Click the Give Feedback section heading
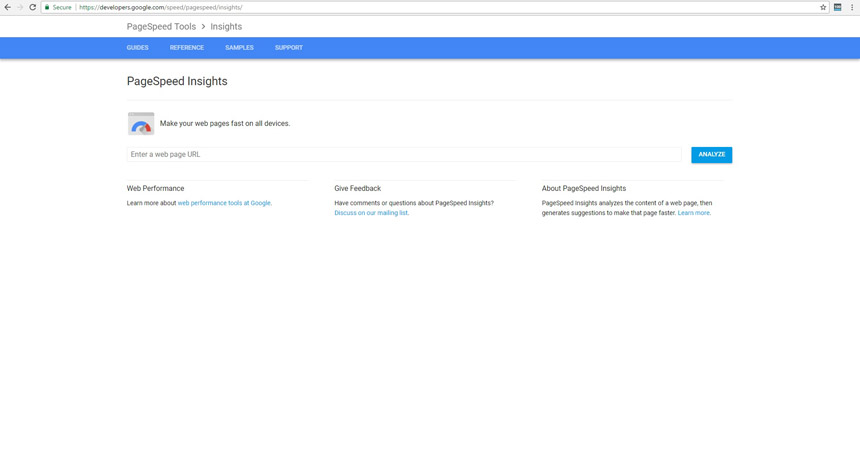Image resolution: width=860 pixels, height=470 pixels. [x=358, y=188]
